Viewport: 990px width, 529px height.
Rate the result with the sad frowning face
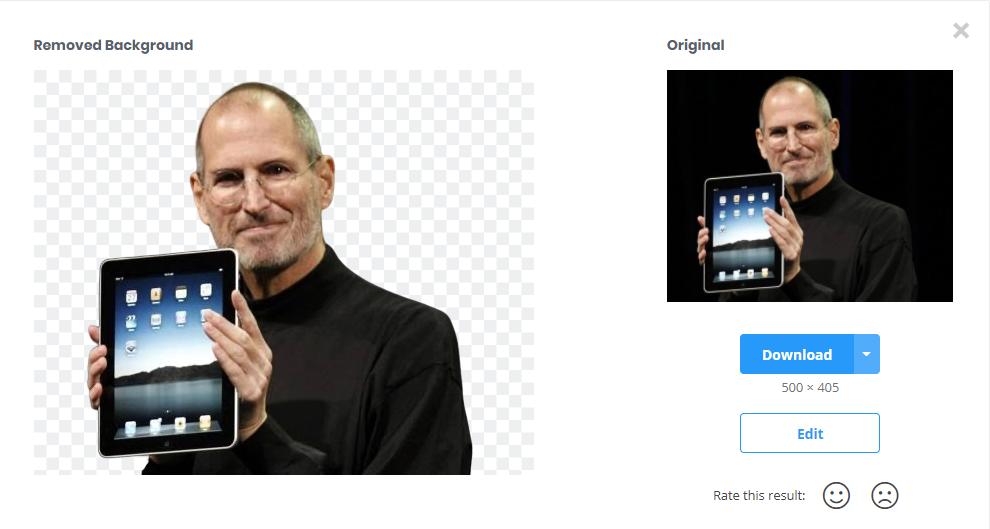pos(885,496)
